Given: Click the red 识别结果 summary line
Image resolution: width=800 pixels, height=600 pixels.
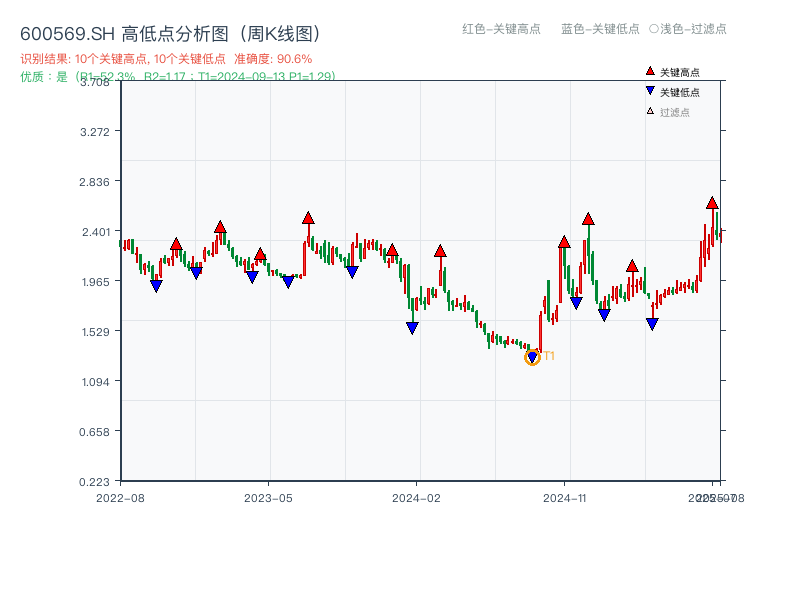Looking at the screenshot, I should click(166, 59).
